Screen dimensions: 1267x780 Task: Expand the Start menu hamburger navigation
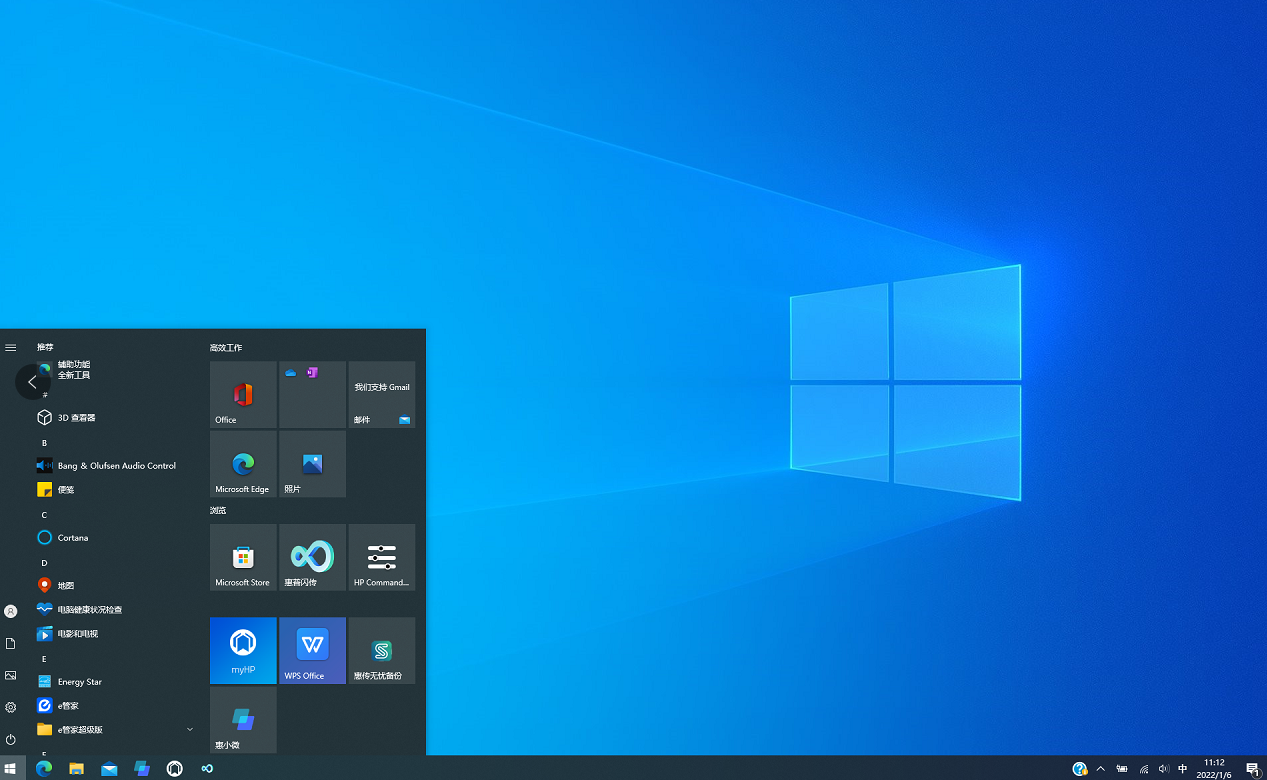(x=11, y=348)
